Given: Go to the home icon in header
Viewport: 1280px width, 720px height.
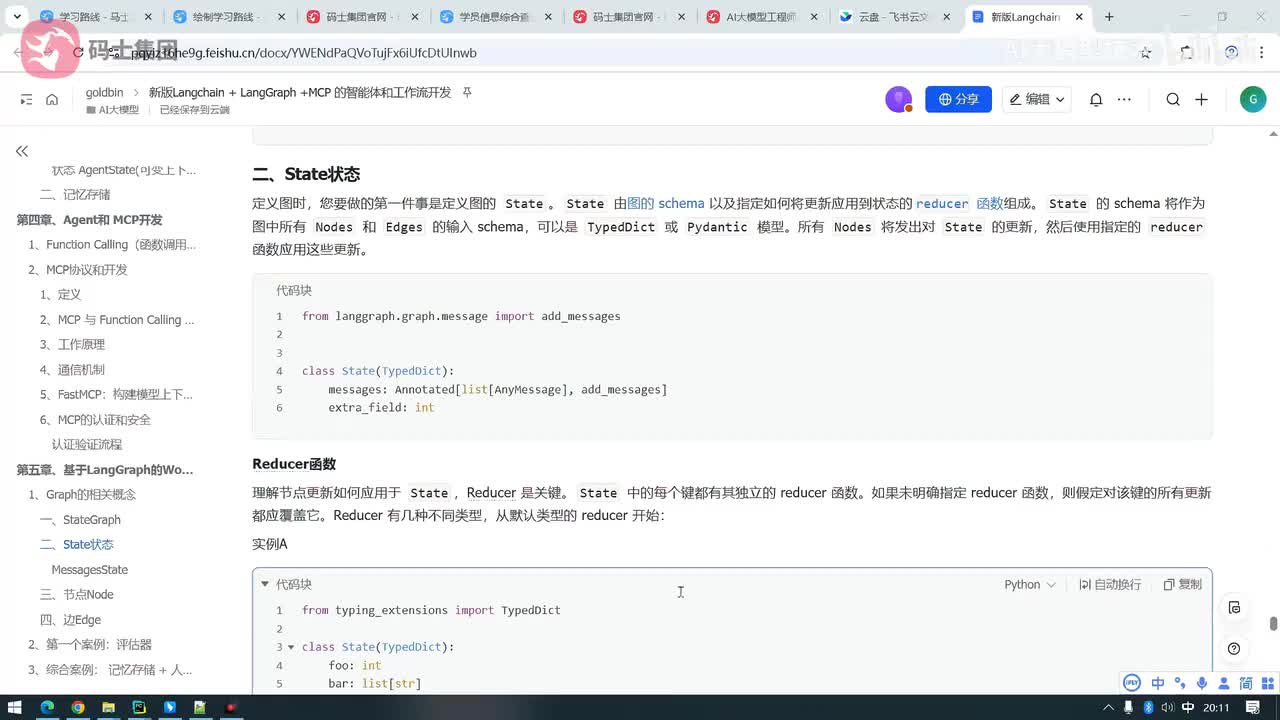Looking at the screenshot, I should click(x=52, y=99).
